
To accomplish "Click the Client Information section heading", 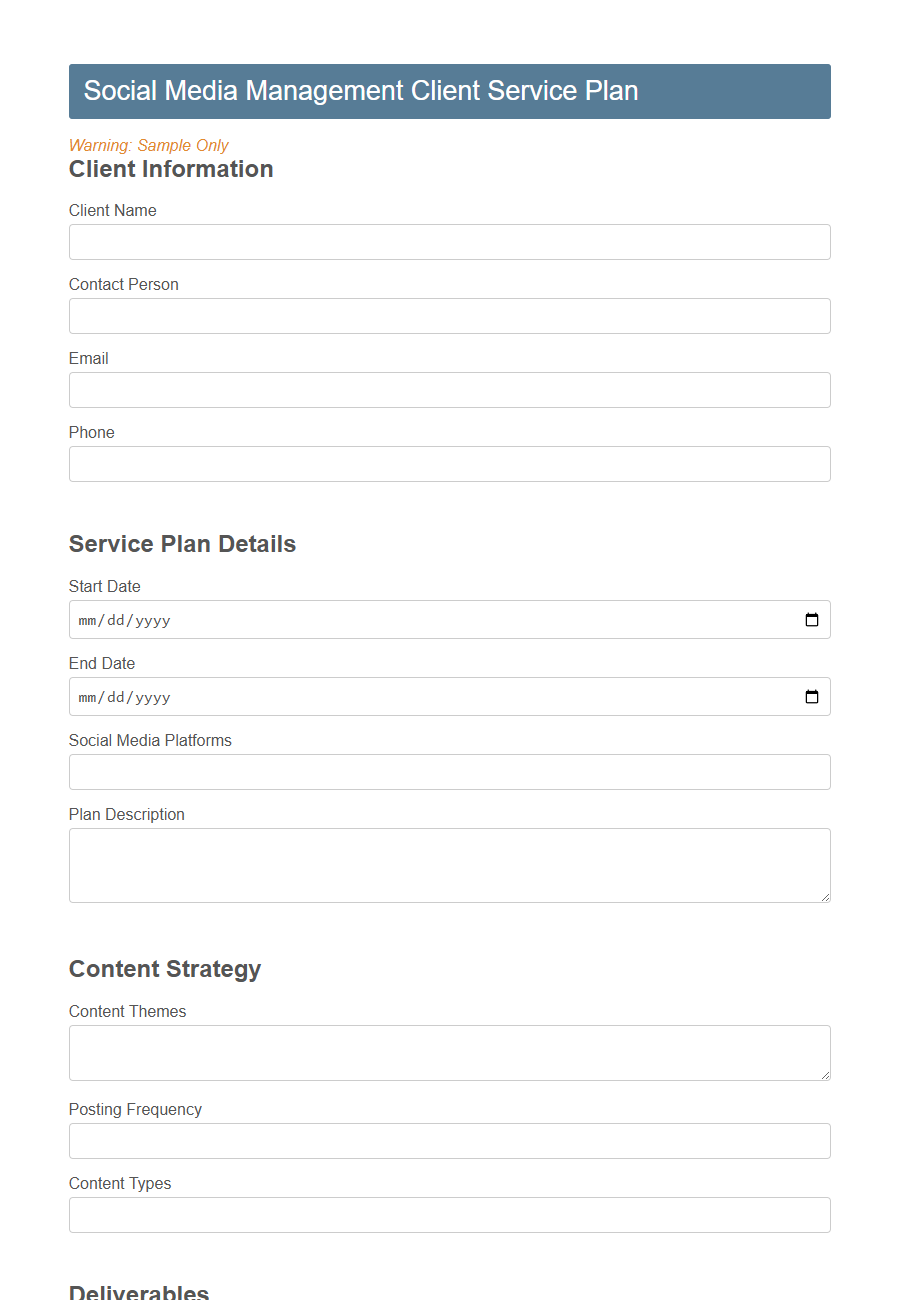I will pyautogui.click(x=171, y=169).
